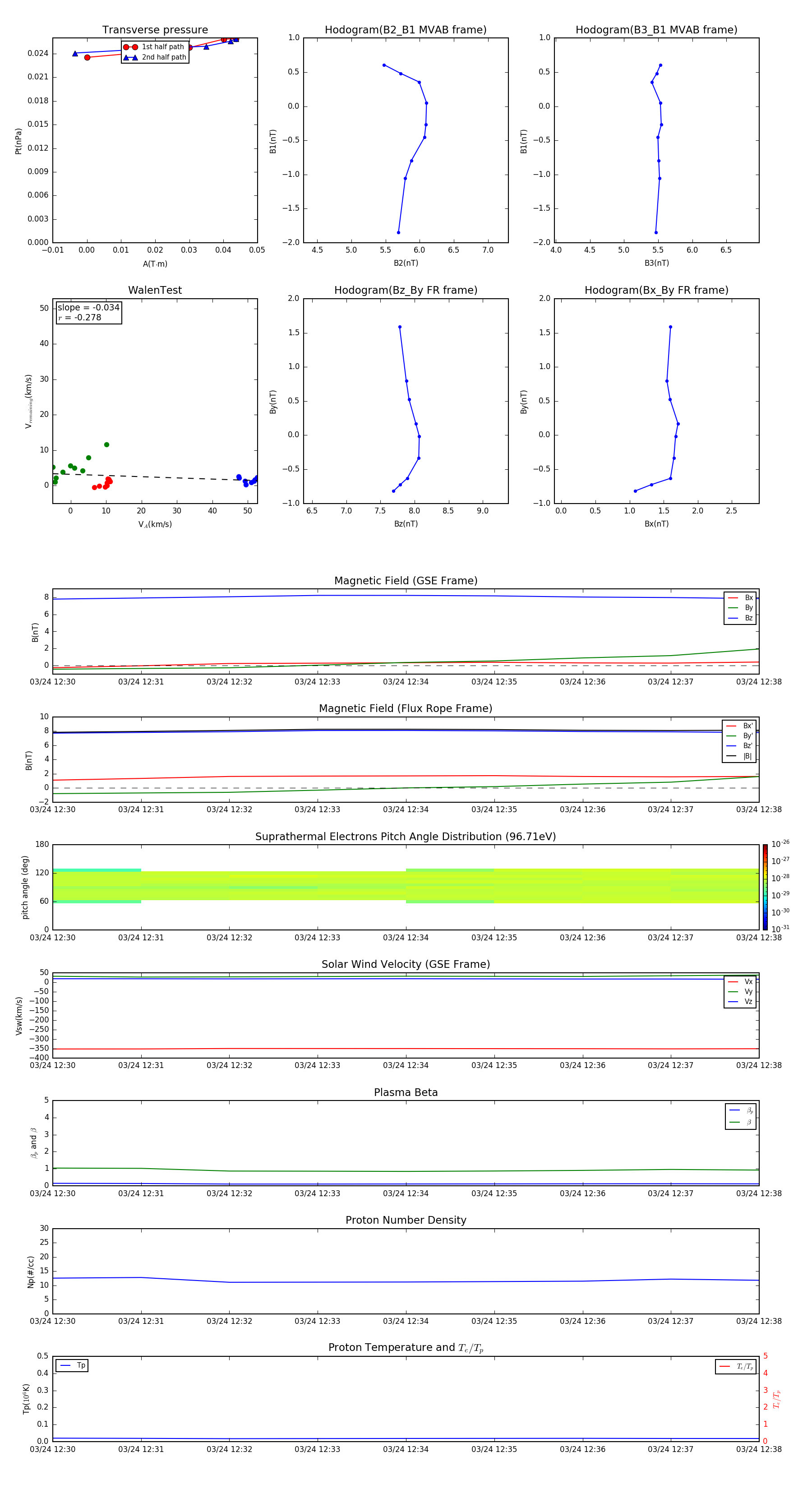The height and width of the screenshot is (1489, 812).
Task: Click the "B3(nT)" x-axis label
Action: tap(656, 263)
